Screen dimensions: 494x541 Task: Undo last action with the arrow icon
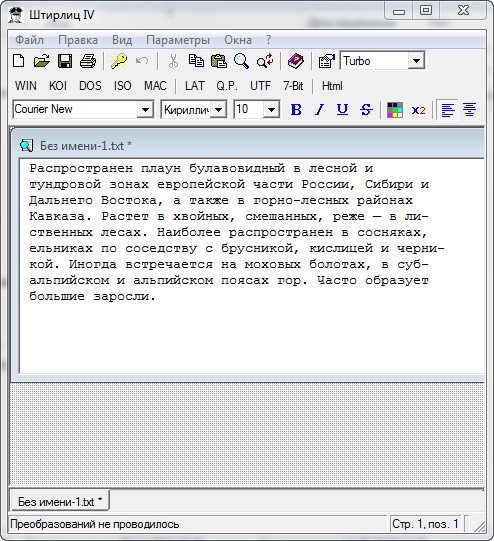pos(142,61)
